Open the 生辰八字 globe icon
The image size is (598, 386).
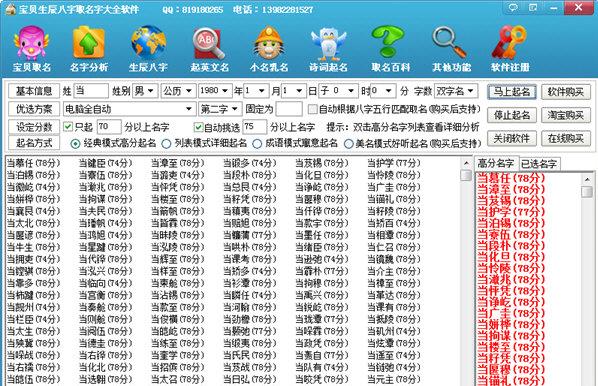click(148, 43)
